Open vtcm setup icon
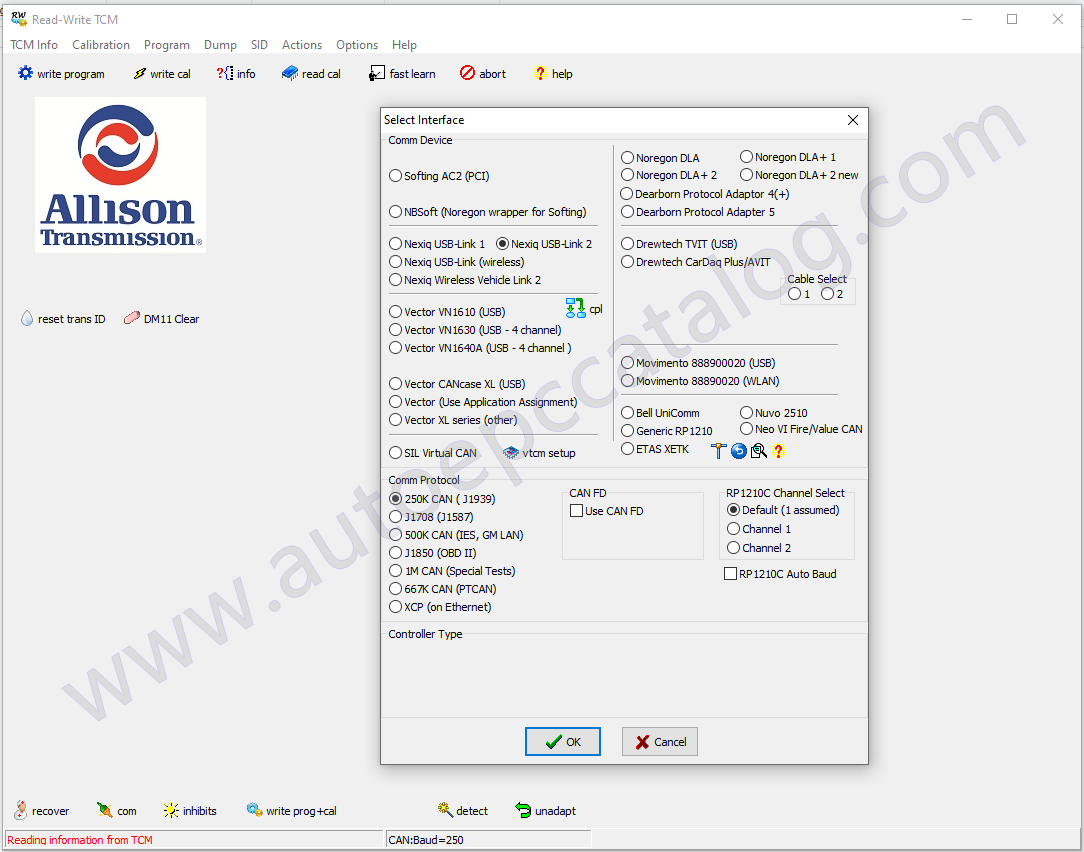 (x=511, y=453)
